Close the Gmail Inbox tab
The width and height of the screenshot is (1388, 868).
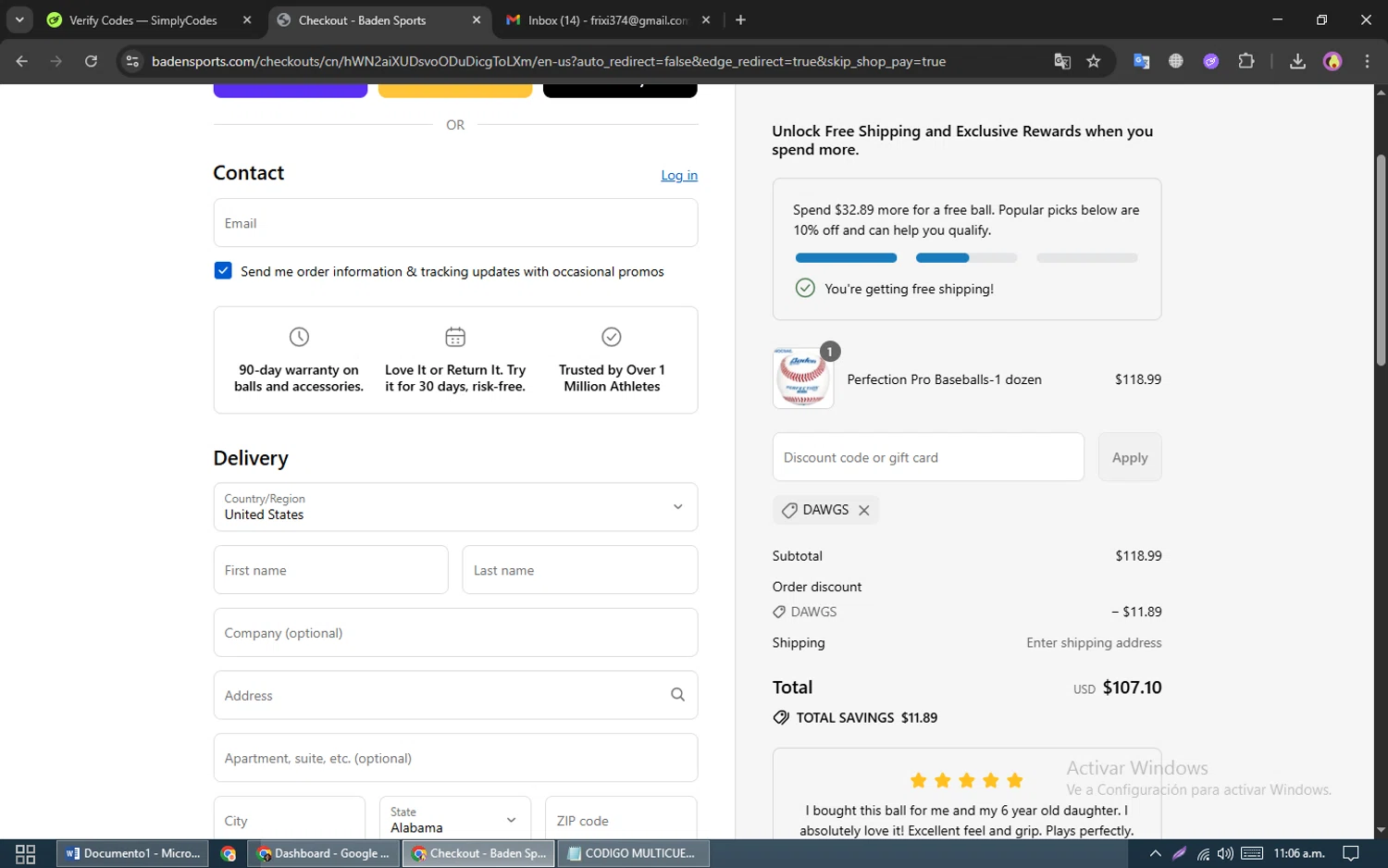pyautogui.click(x=706, y=19)
